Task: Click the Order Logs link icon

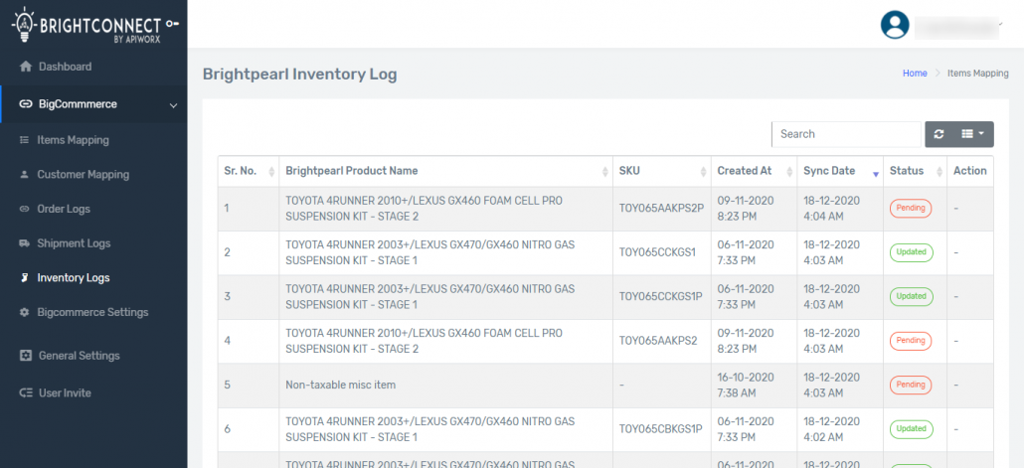Action: click(24, 209)
